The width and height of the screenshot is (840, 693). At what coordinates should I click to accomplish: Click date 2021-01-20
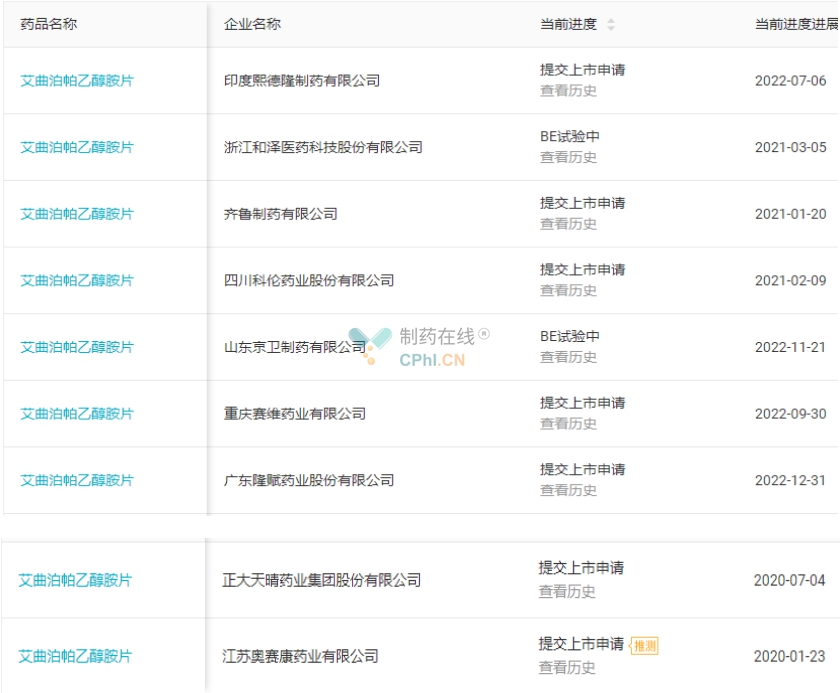(791, 214)
